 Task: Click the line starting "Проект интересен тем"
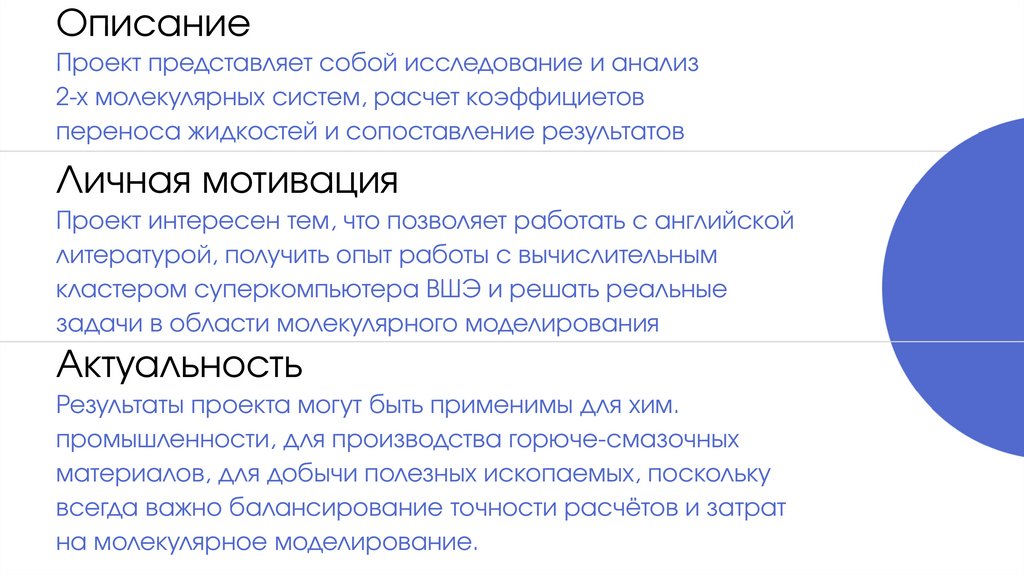click(425, 220)
